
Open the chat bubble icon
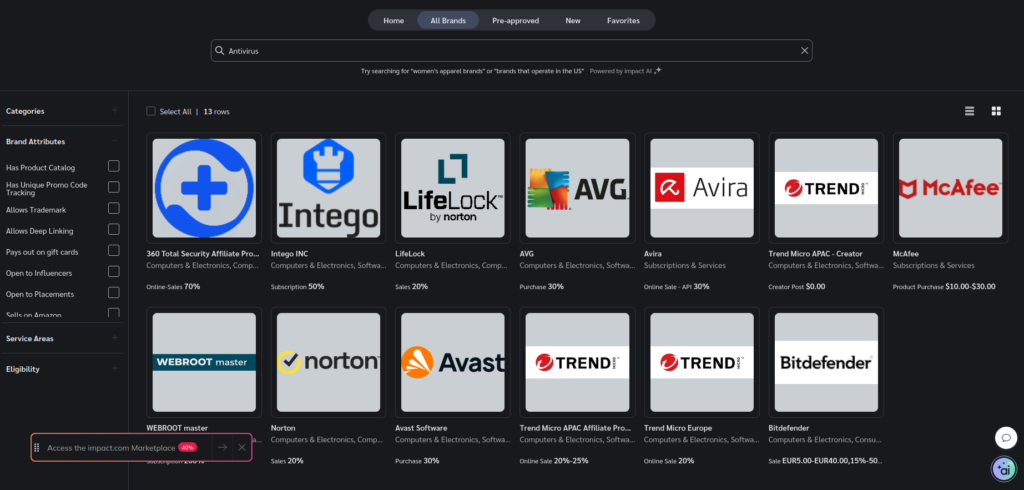coord(1006,438)
